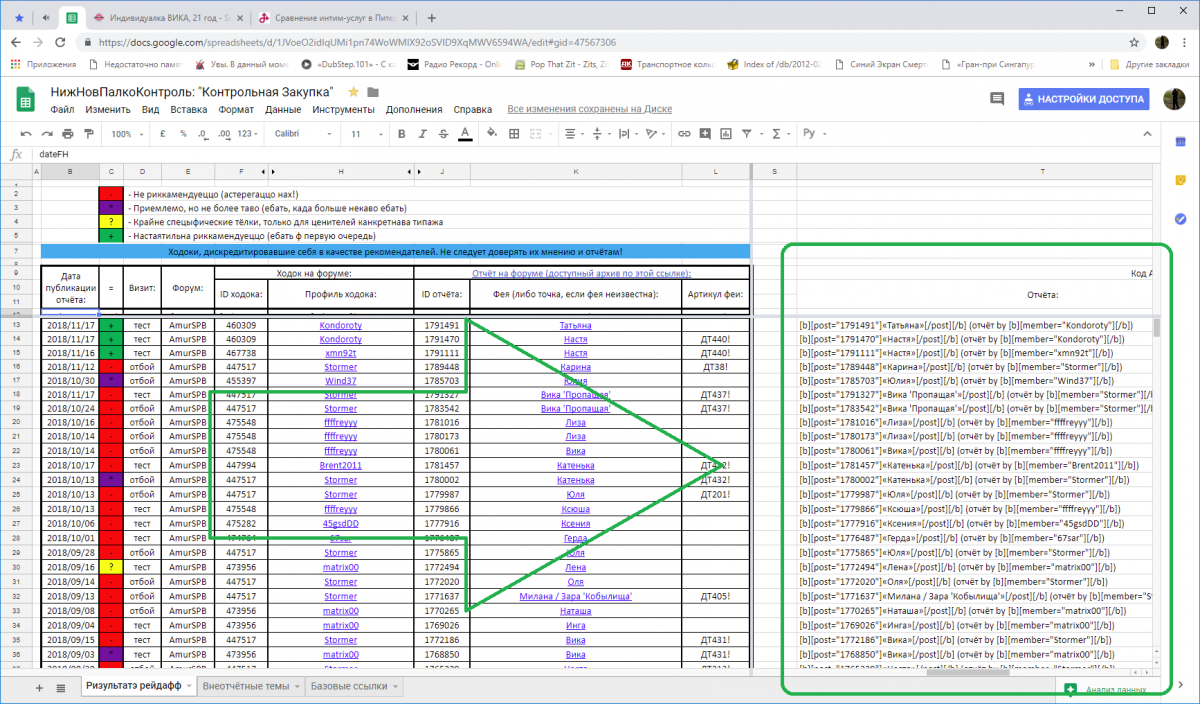Open the comments history icon

coord(996,99)
